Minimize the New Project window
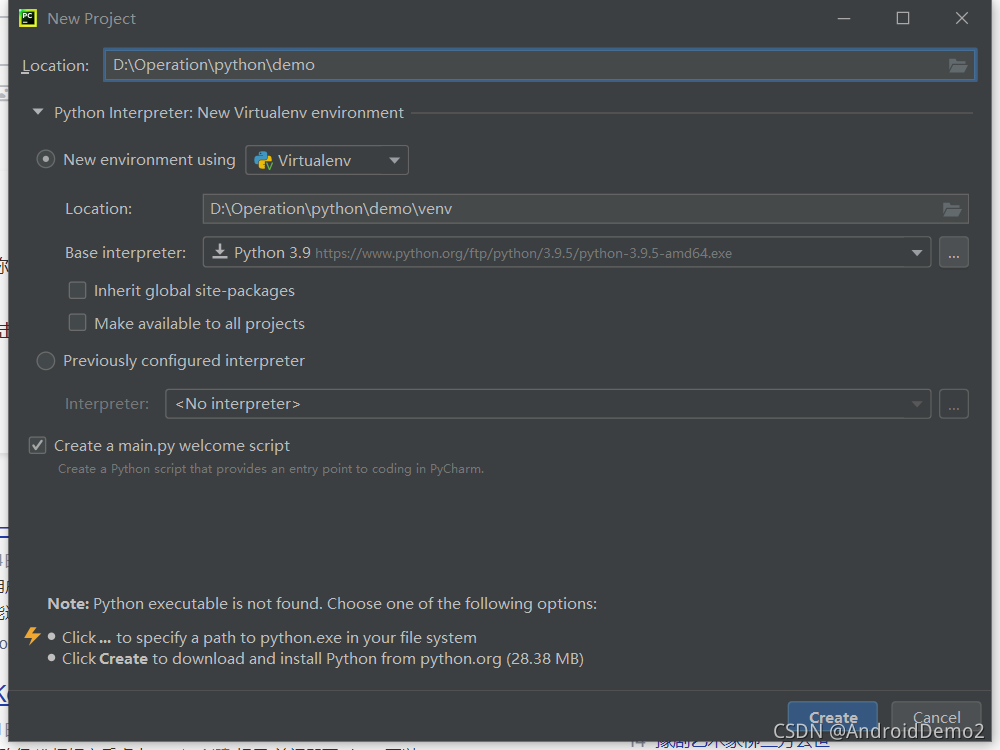1000x750 pixels. click(x=844, y=18)
